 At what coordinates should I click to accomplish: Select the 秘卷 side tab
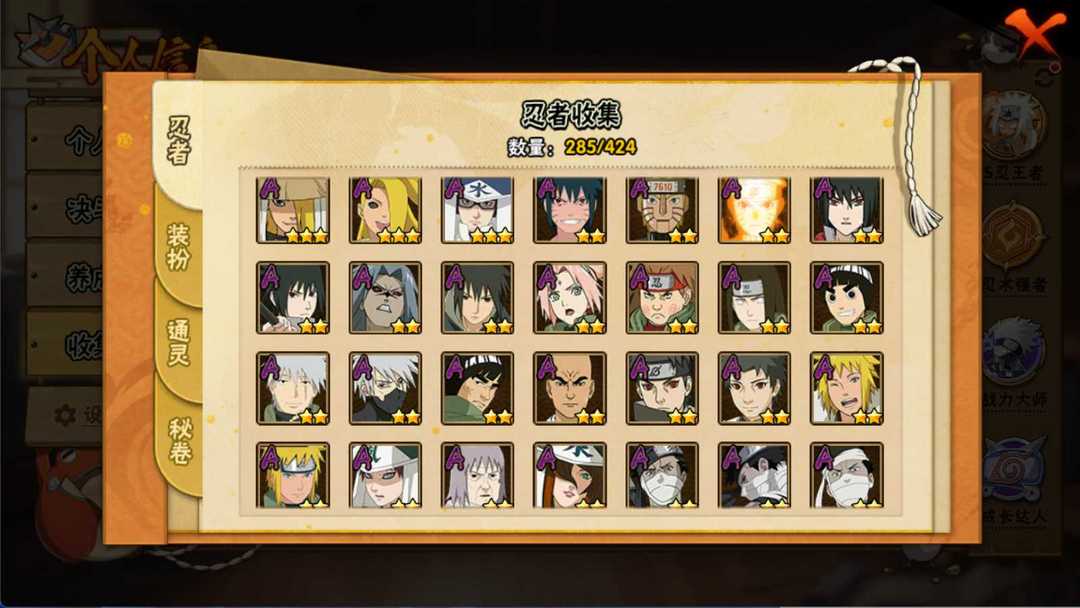179,441
